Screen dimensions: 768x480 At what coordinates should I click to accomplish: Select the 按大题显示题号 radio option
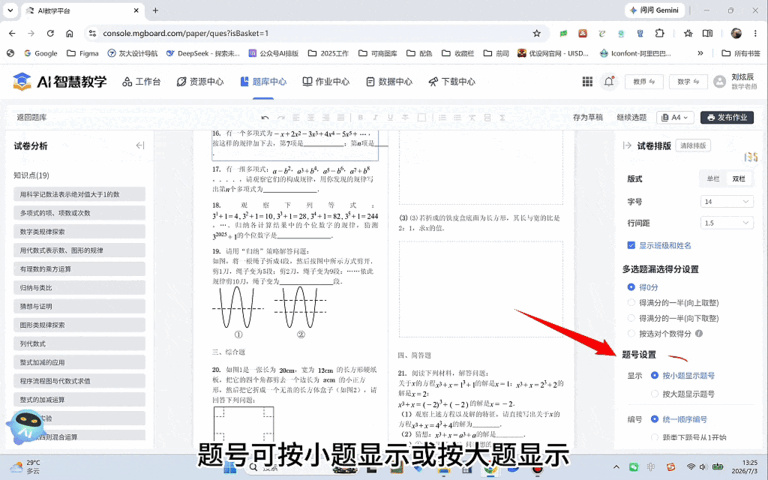click(654, 394)
